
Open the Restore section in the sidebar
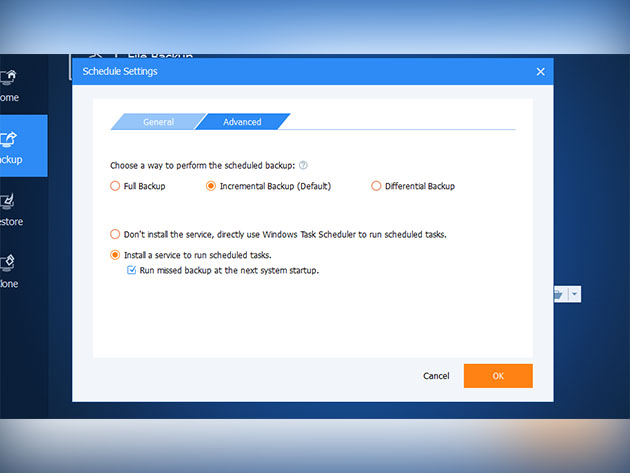pyautogui.click(x=10, y=210)
